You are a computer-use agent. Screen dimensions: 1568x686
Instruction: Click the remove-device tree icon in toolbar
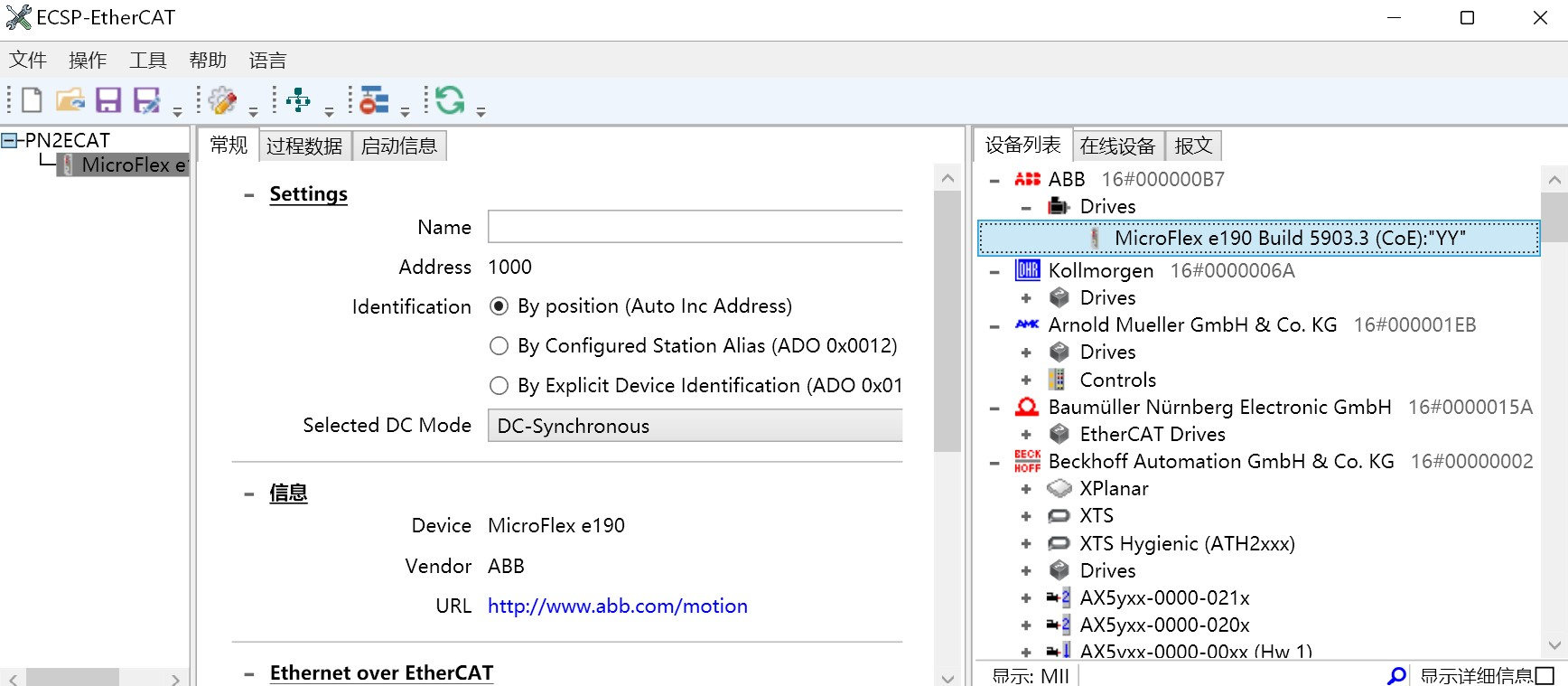(x=374, y=99)
